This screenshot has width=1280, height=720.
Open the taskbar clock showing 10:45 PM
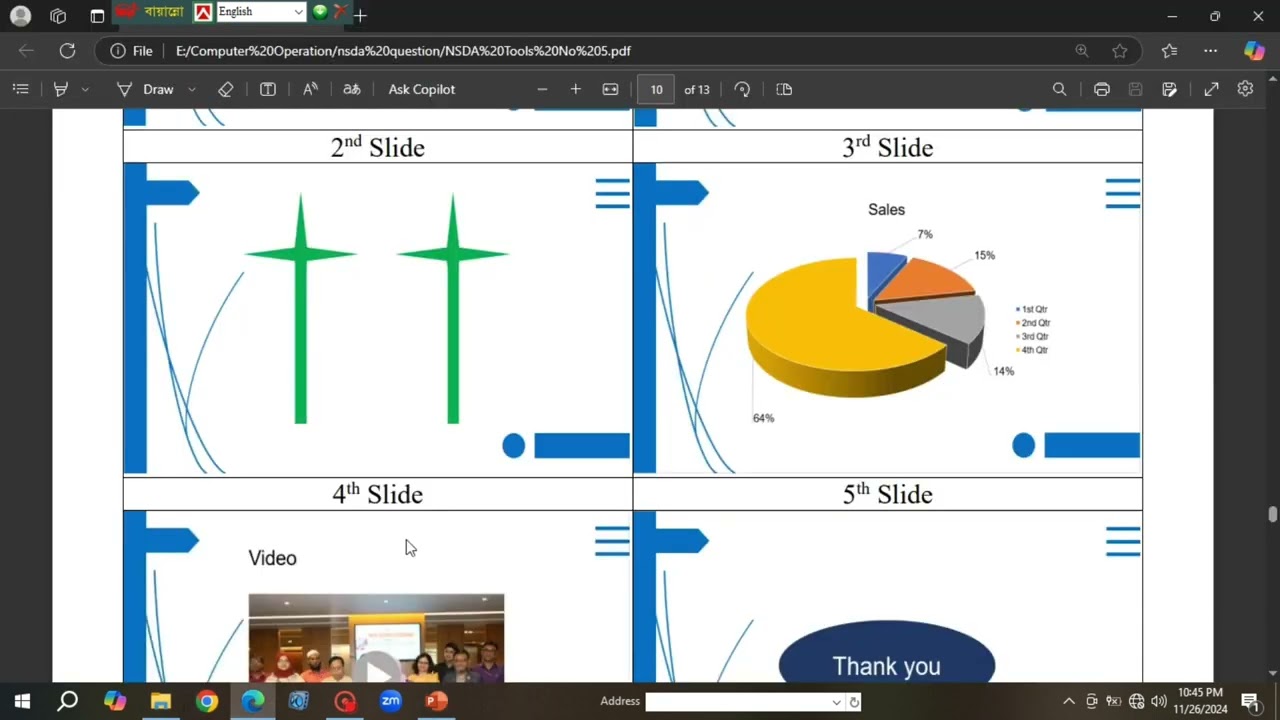click(1201, 701)
